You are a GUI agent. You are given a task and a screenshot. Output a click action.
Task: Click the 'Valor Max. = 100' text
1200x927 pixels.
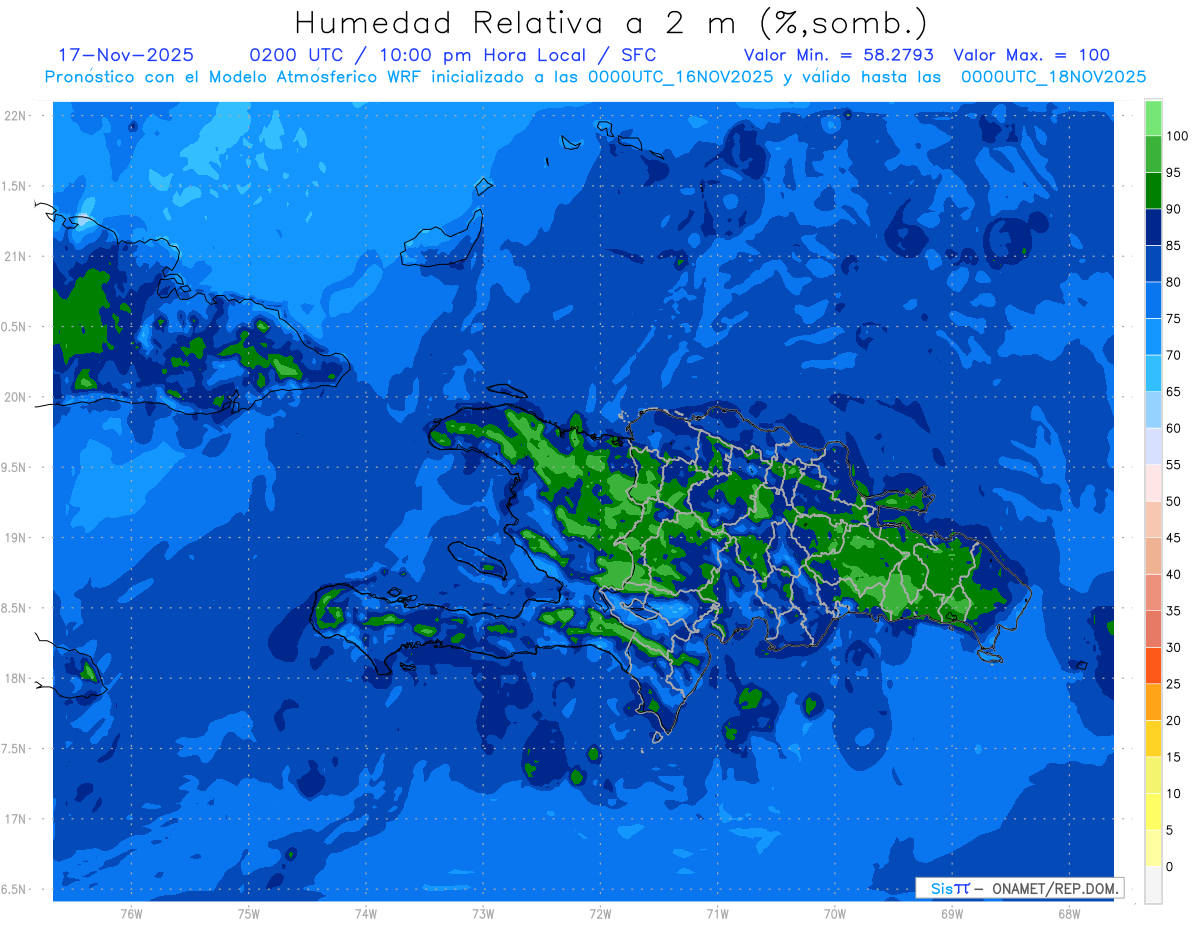[1031, 55]
